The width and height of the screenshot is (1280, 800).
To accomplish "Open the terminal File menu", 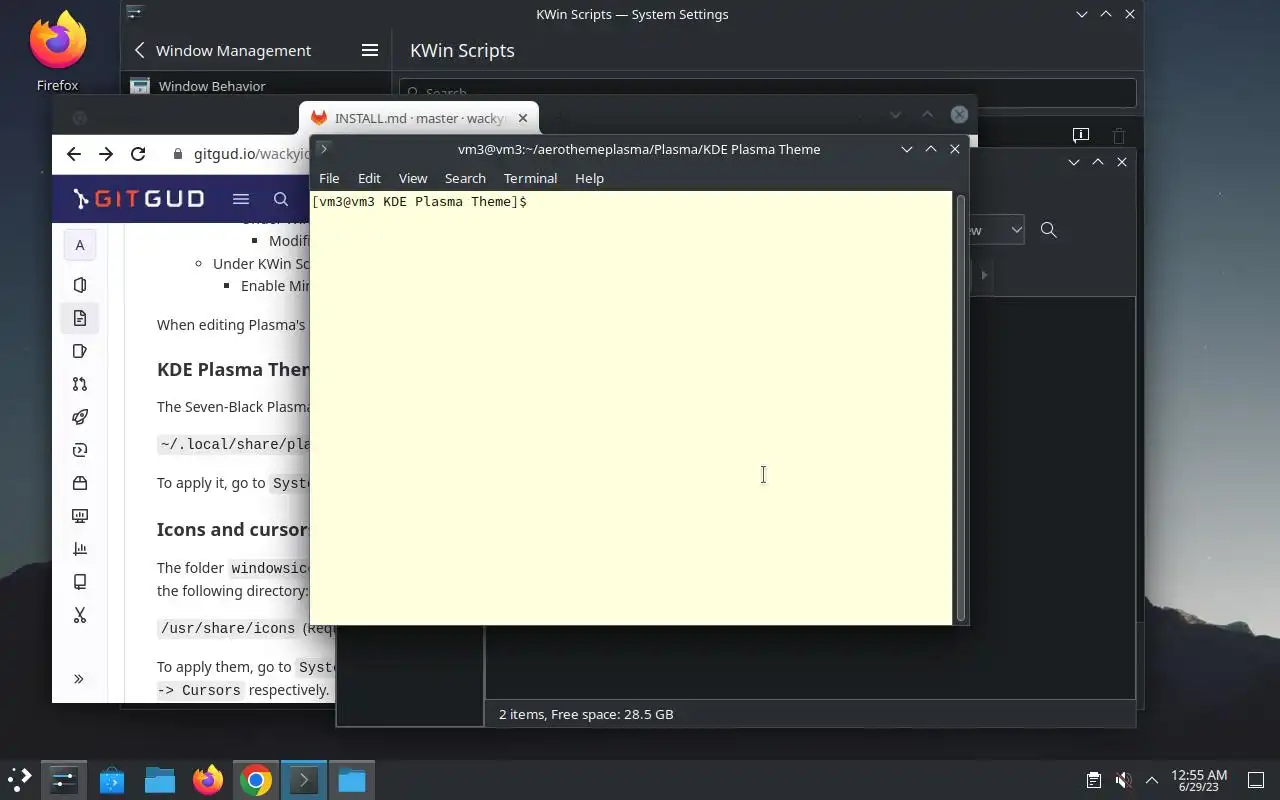I will pos(329,178).
